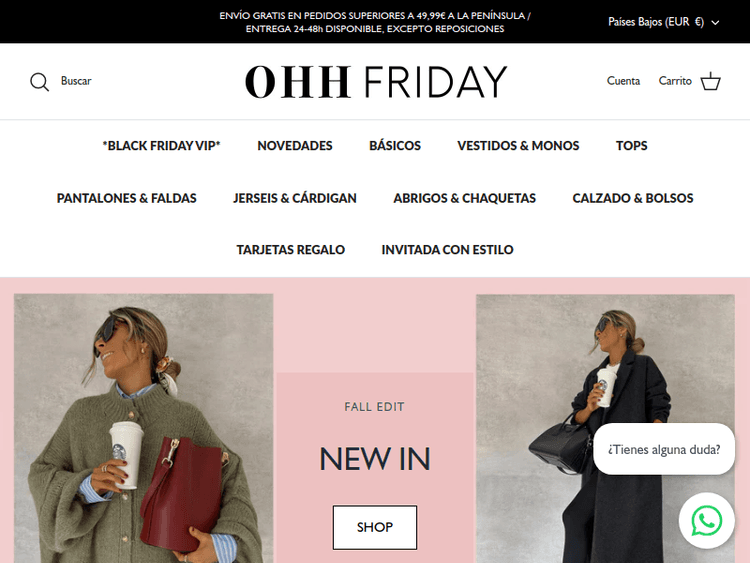Click the currency dropdown chevron arrow

point(715,22)
